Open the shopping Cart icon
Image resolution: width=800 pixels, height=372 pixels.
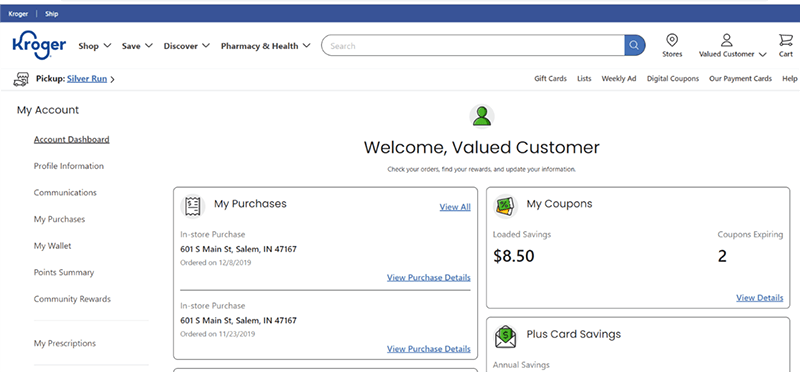[x=785, y=40]
